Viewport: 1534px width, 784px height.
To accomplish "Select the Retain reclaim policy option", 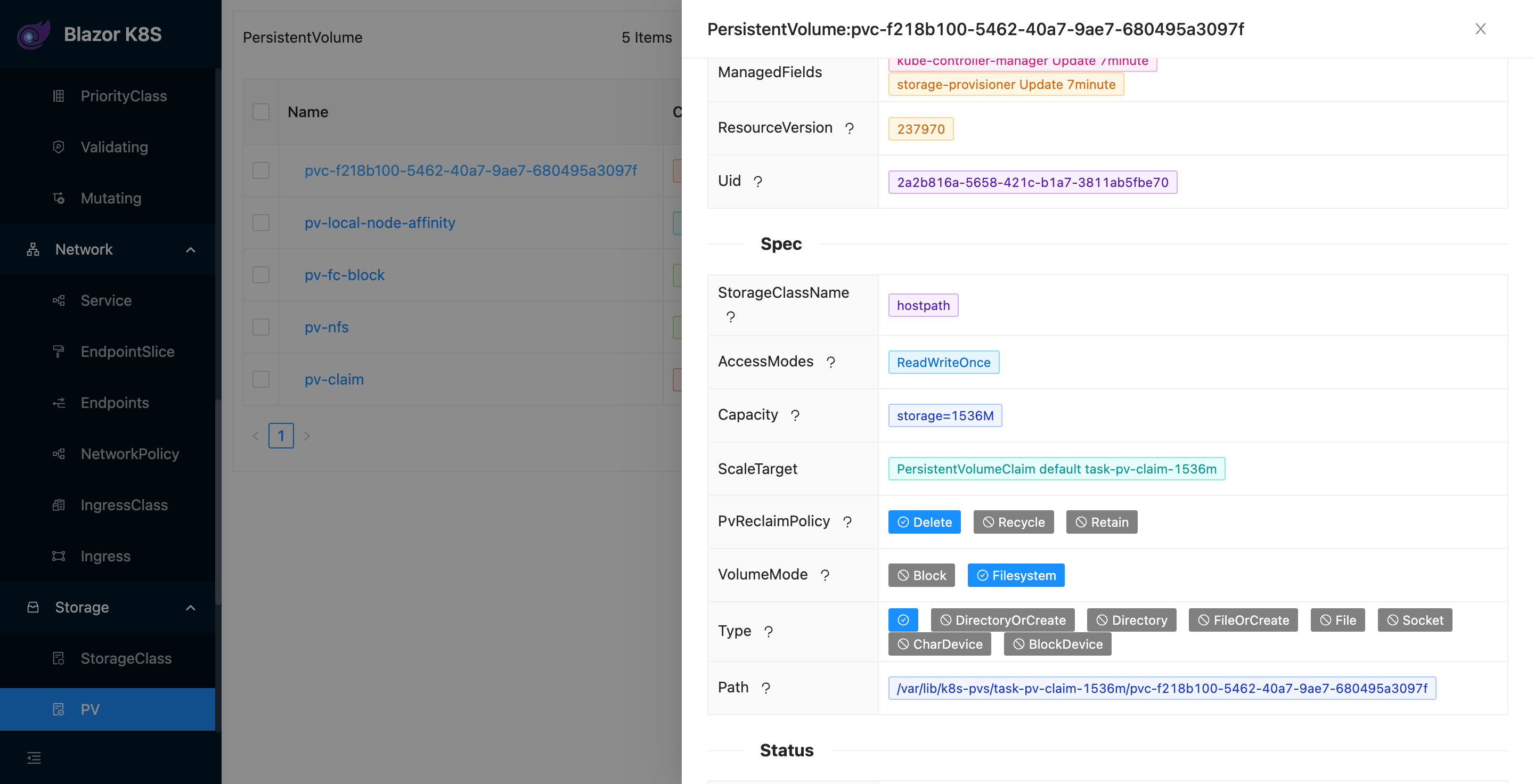I will click(x=1101, y=522).
